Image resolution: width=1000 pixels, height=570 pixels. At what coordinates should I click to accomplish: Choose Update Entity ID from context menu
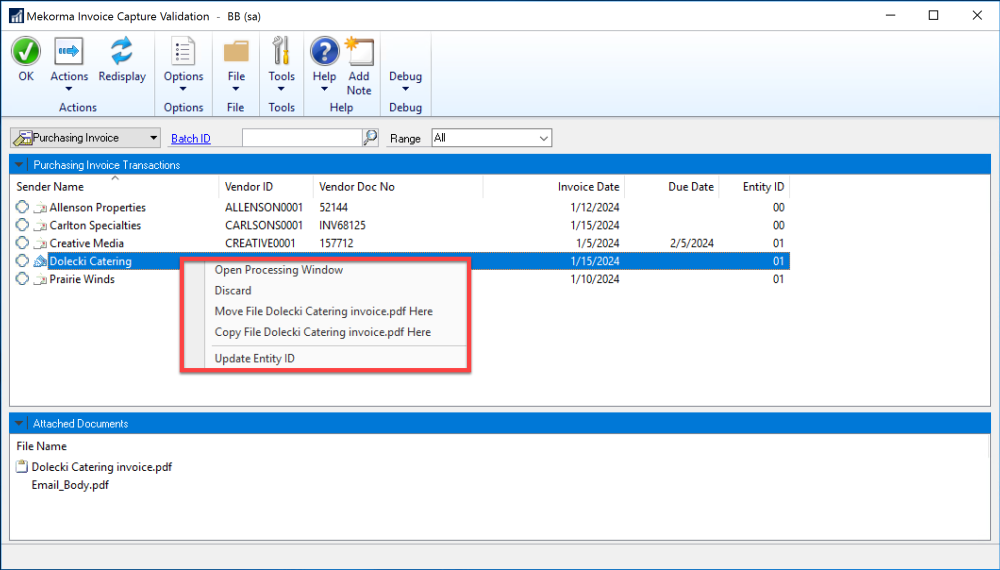coord(254,358)
